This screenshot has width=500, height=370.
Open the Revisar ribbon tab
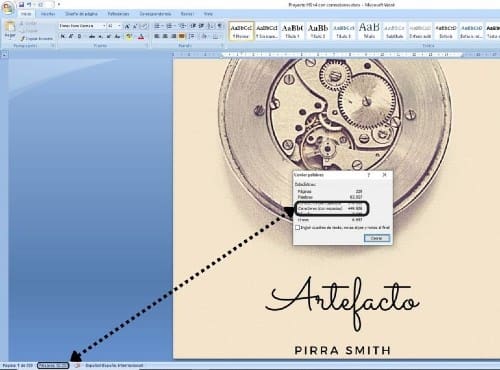[187, 14]
